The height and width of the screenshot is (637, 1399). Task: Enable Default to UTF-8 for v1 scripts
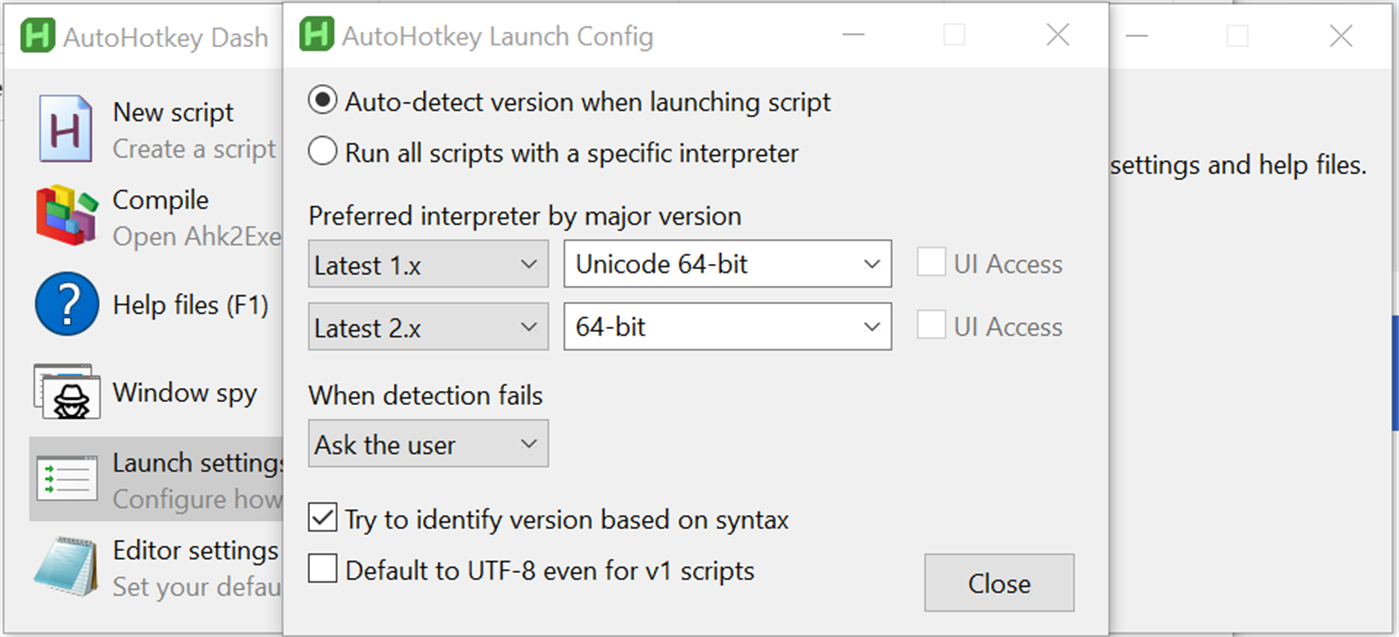[322, 568]
